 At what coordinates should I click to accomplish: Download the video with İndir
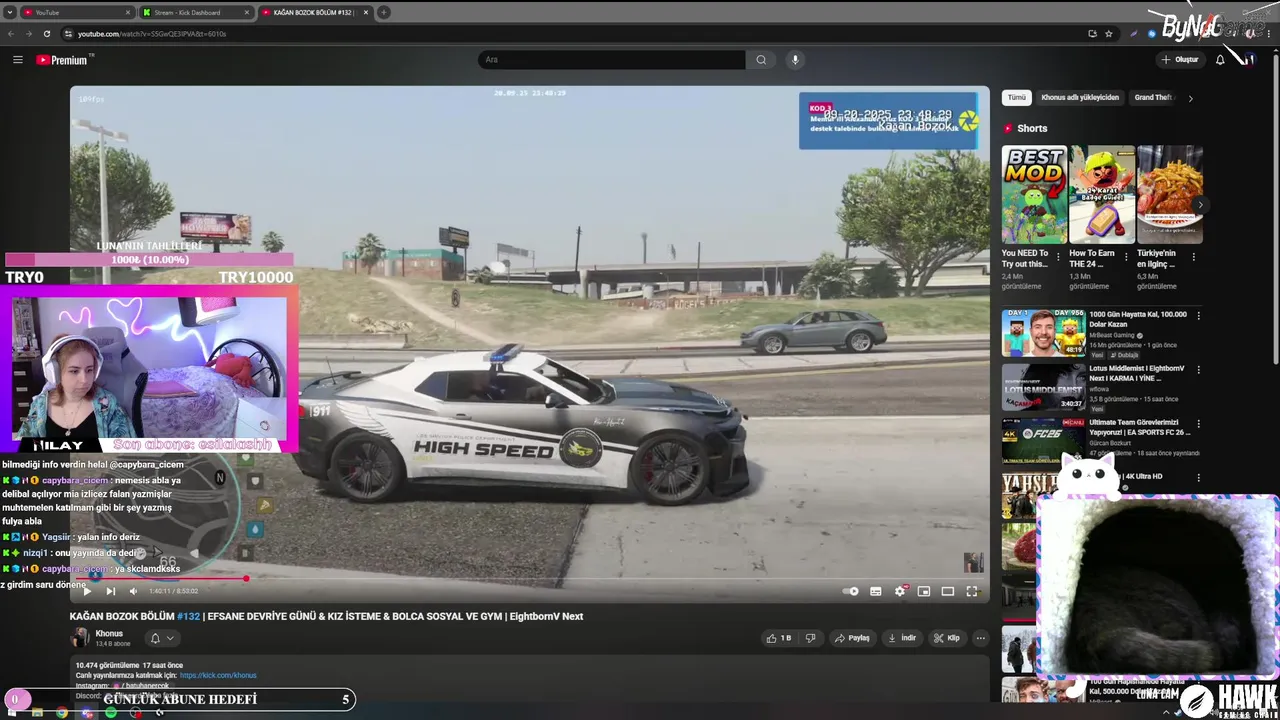click(902, 638)
